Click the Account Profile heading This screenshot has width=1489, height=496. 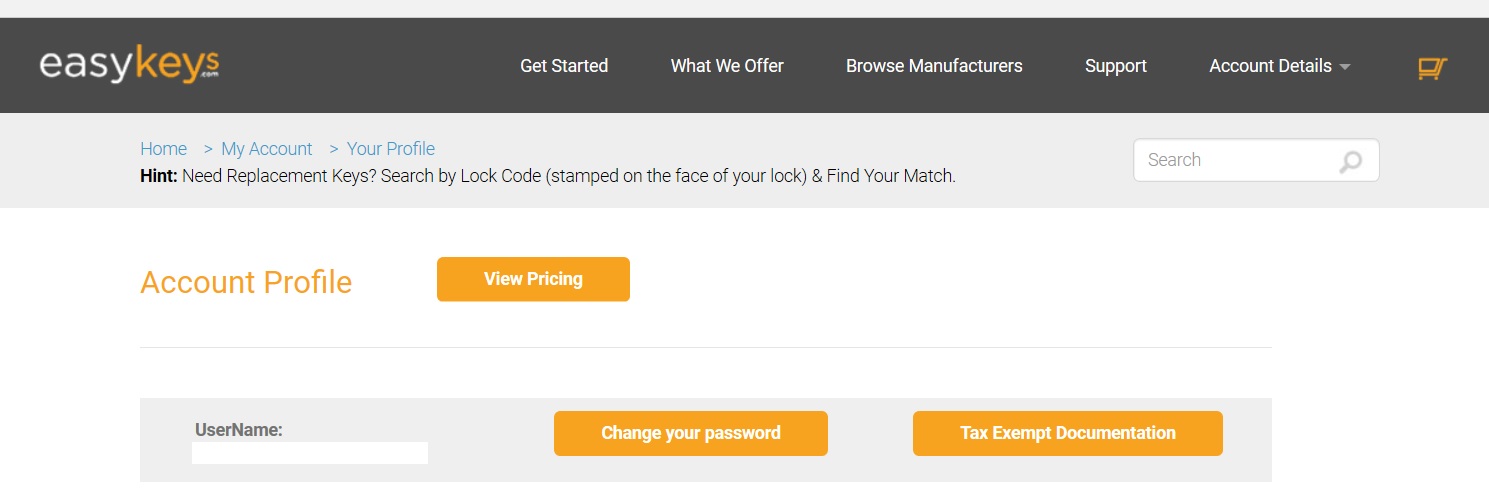[x=246, y=282]
